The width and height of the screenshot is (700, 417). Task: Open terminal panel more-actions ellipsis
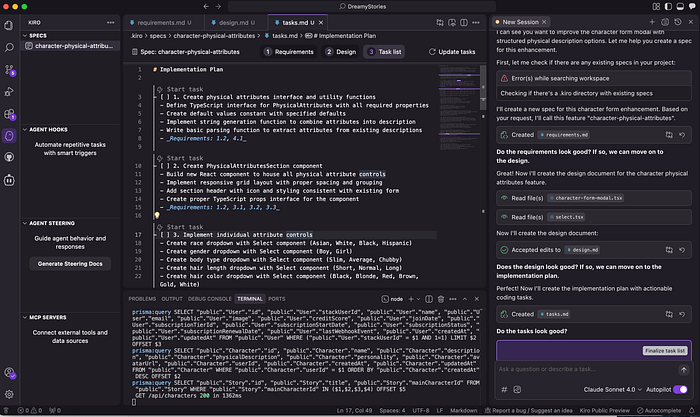pos(453,299)
